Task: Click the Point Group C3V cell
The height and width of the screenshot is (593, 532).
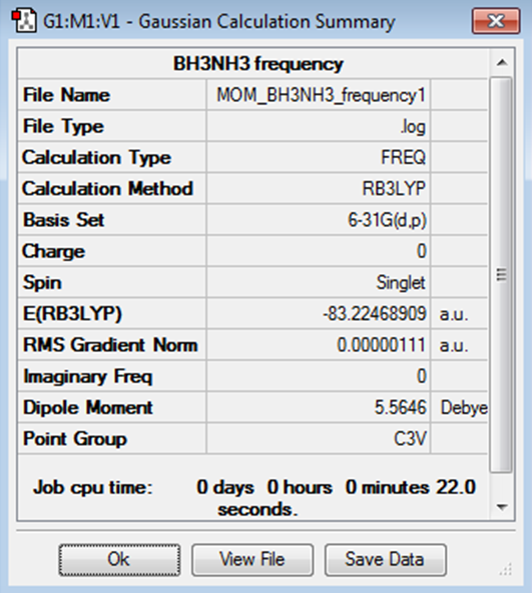Action: (x=318, y=439)
